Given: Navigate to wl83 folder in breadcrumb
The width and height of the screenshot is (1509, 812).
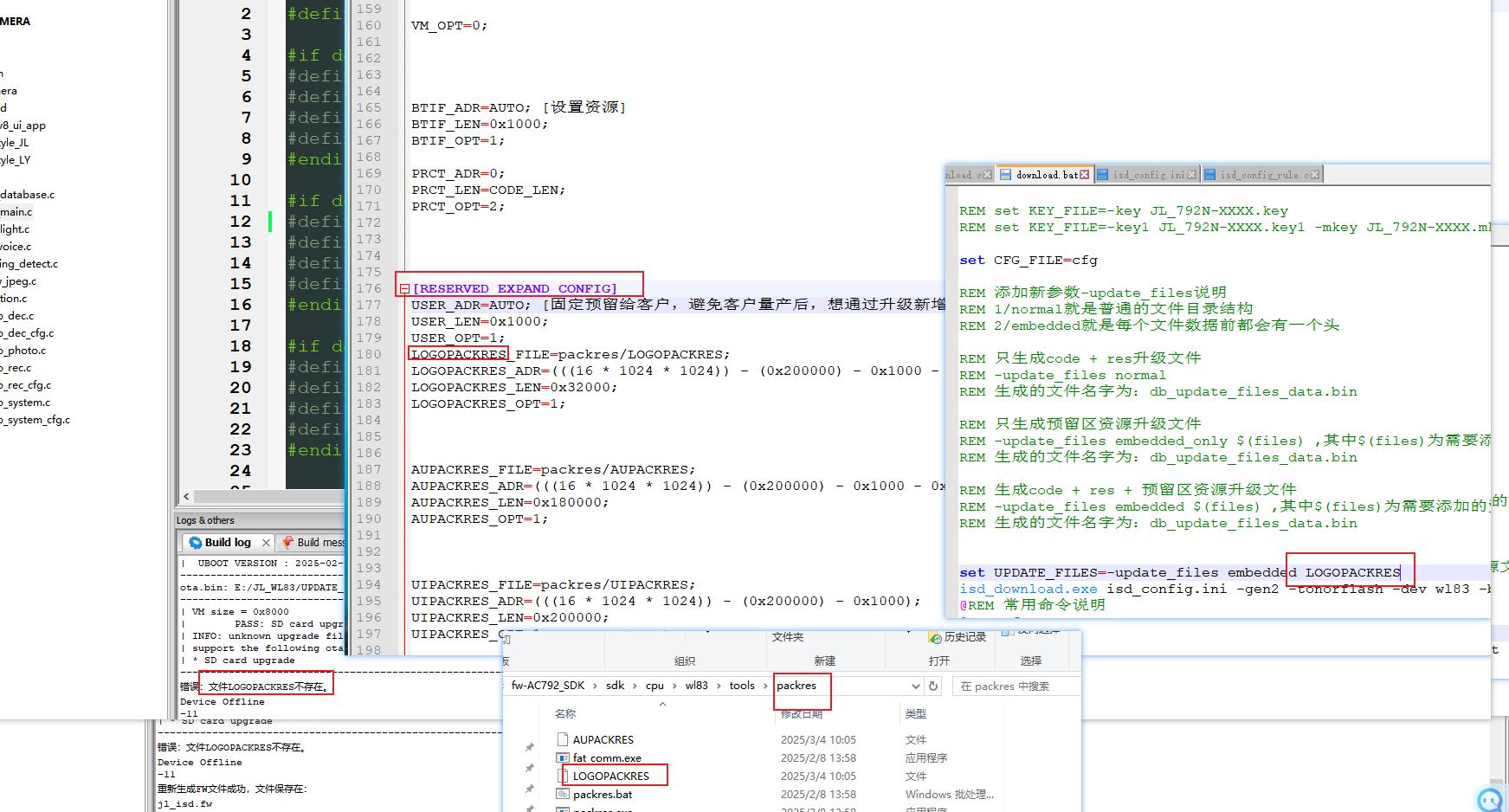Looking at the screenshot, I should (x=697, y=686).
